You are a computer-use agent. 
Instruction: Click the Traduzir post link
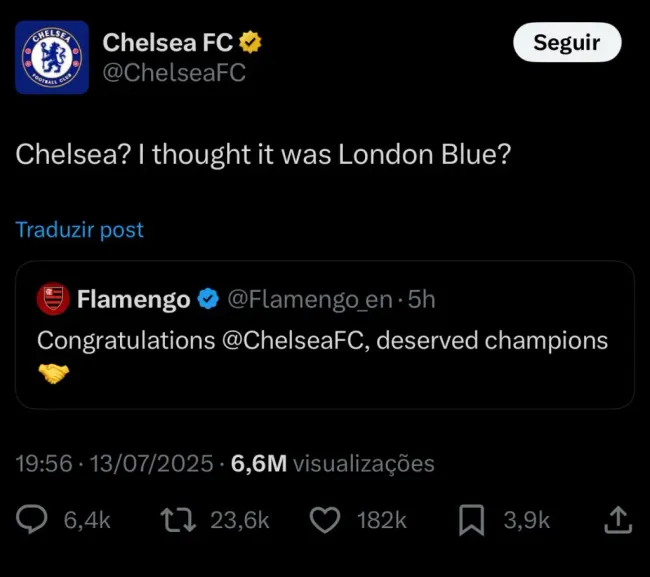80,229
